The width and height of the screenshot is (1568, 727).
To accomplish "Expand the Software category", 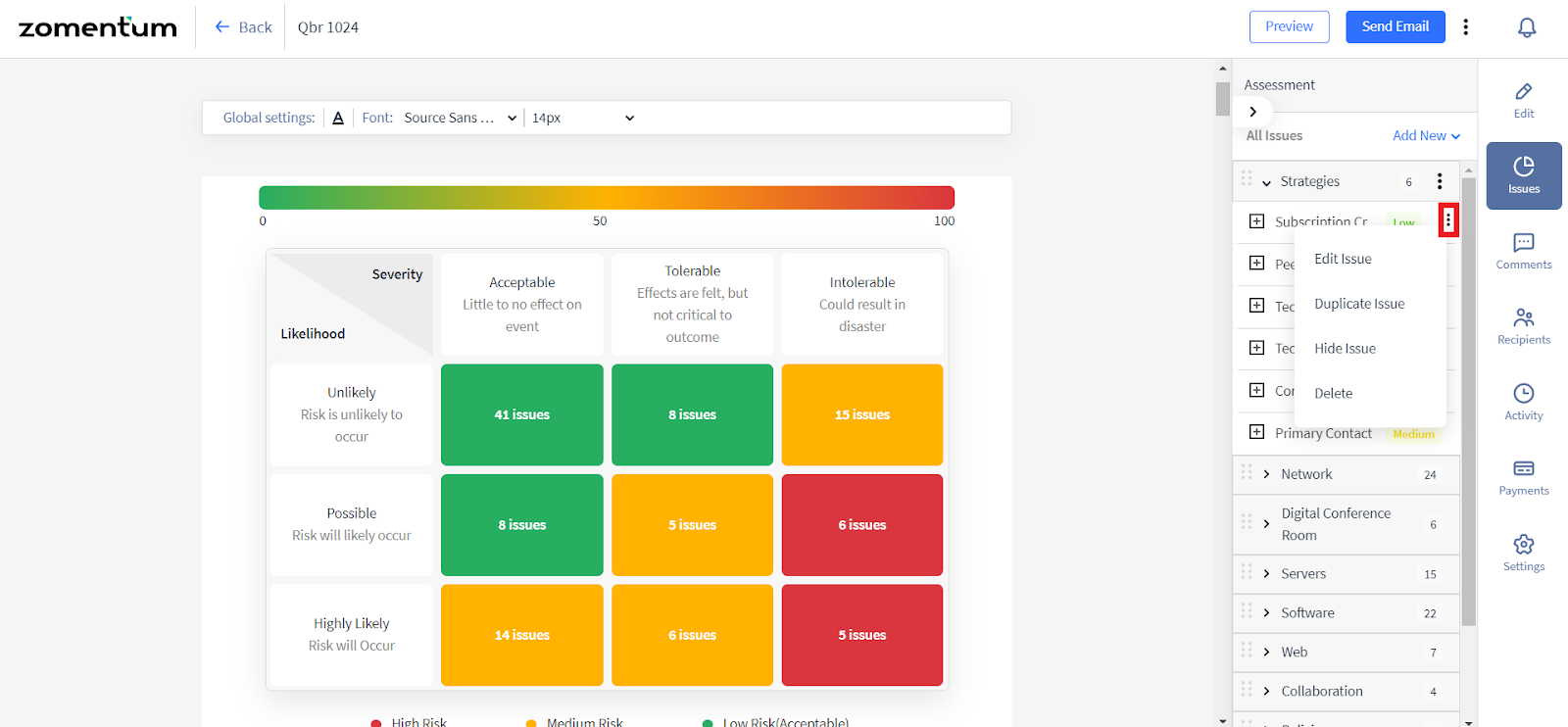I will (1266, 613).
